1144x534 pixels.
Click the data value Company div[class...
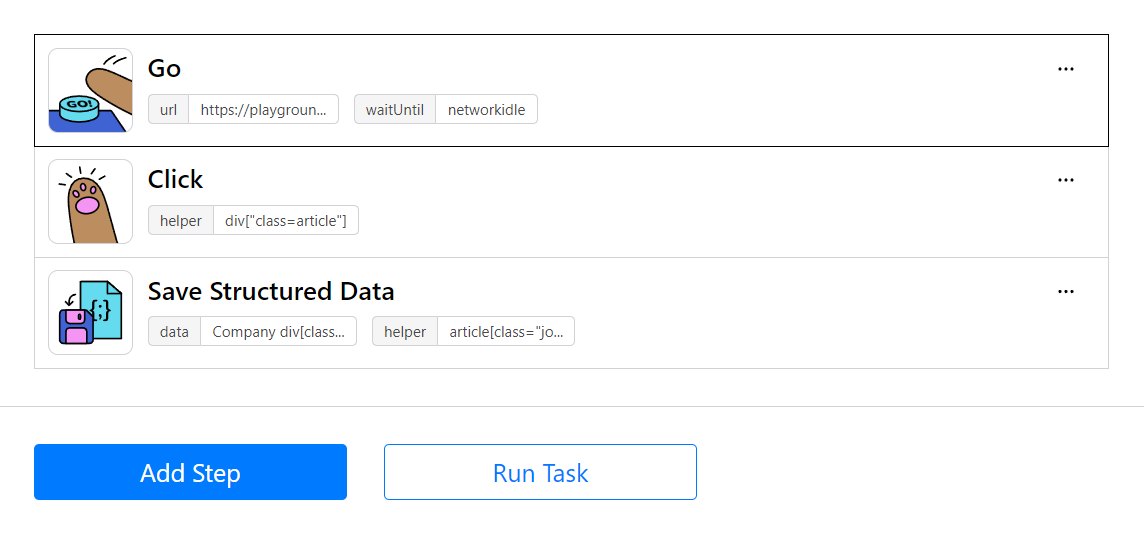point(278,331)
